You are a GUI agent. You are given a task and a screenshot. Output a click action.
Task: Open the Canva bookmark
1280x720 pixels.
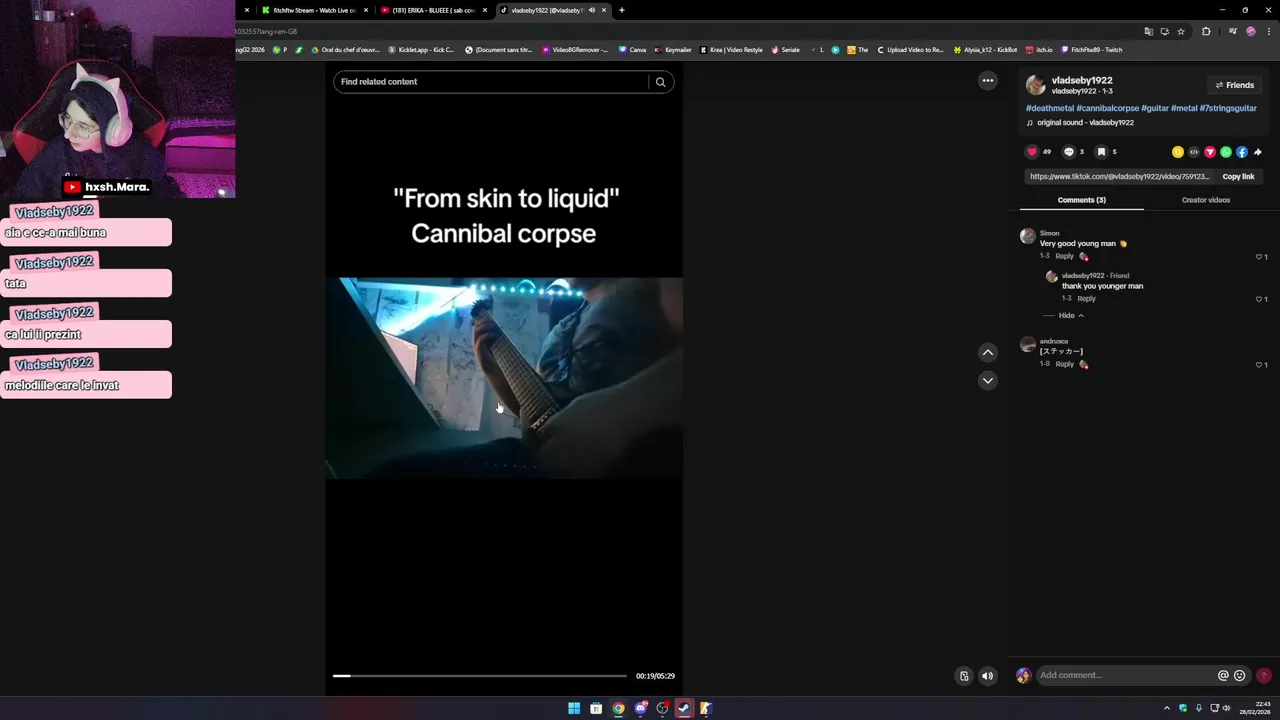click(x=633, y=49)
